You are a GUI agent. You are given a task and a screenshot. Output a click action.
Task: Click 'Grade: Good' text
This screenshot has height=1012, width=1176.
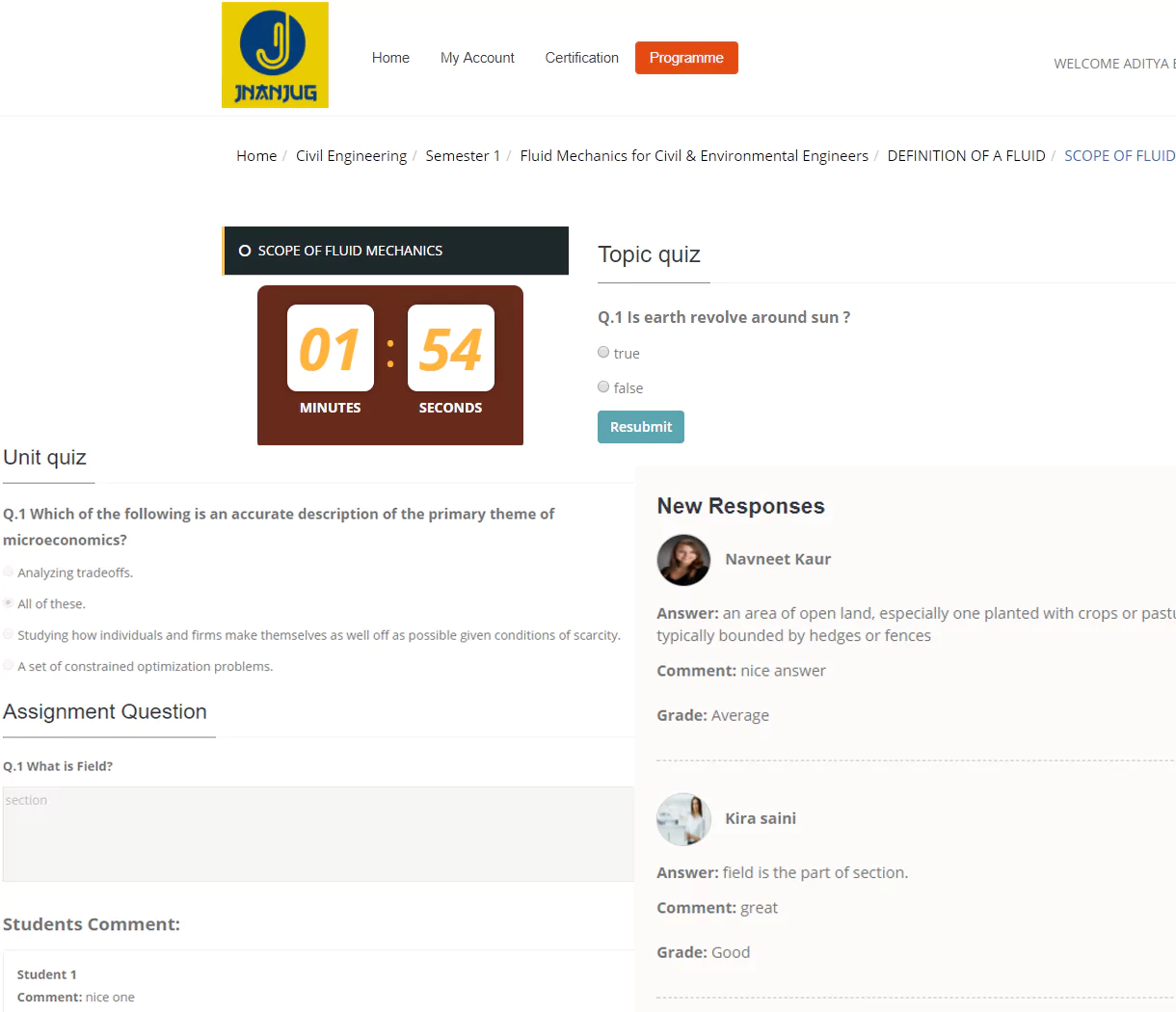703,952
